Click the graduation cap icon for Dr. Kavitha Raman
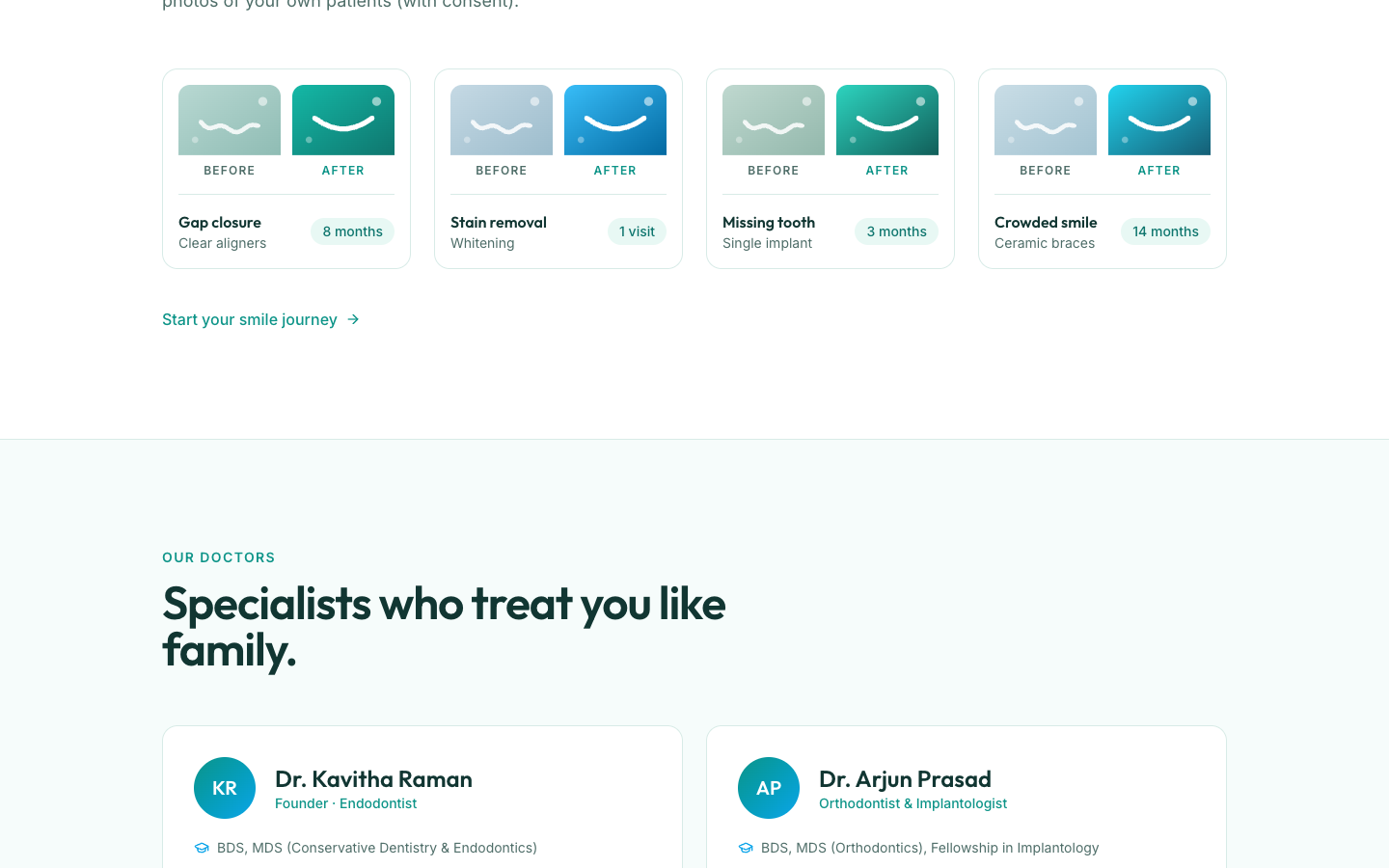This screenshot has height=868, width=1389. point(202,848)
